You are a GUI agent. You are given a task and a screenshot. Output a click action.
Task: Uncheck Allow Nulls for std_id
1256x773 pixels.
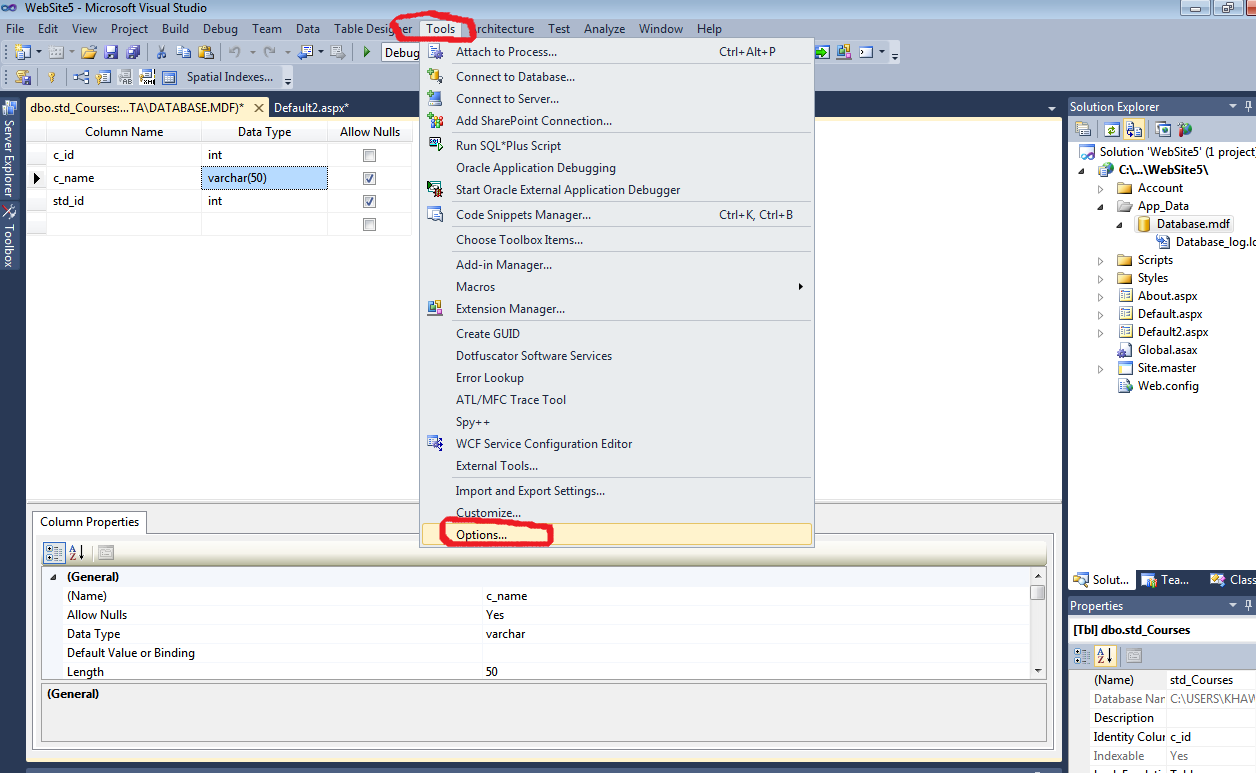(x=369, y=201)
